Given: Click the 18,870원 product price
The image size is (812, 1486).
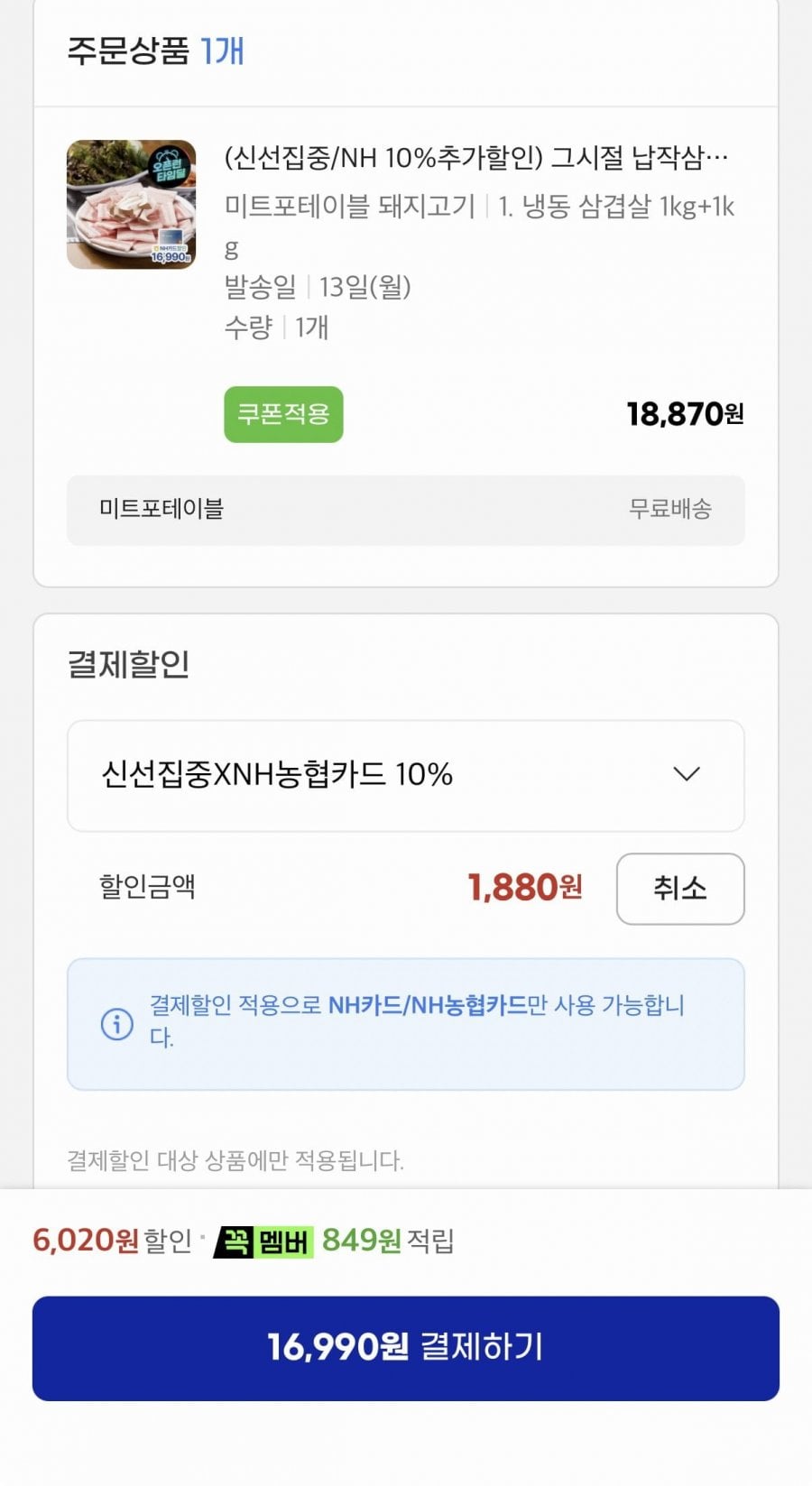Looking at the screenshot, I should (x=686, y=414).
